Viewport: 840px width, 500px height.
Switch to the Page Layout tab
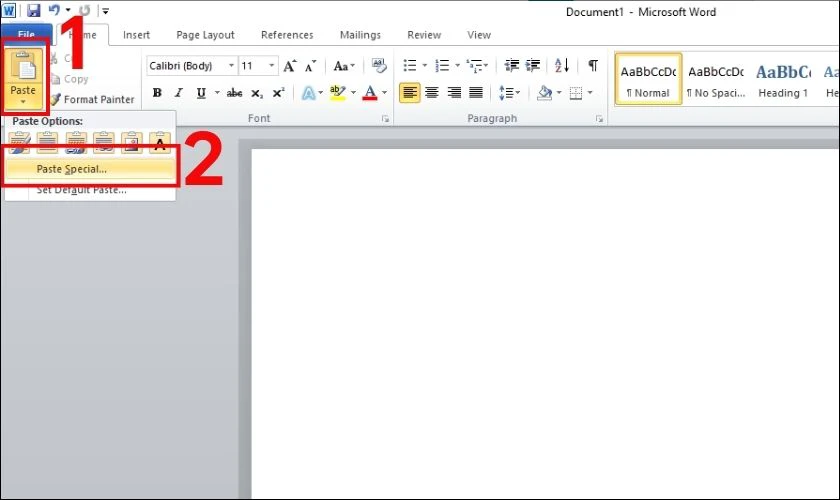205,35
